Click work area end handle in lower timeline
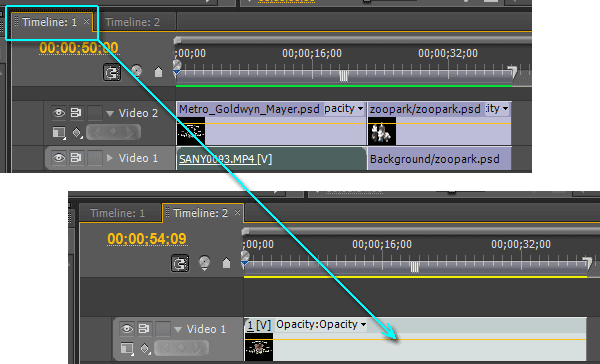The image size is (600, 364). click(x=587, y=262)
